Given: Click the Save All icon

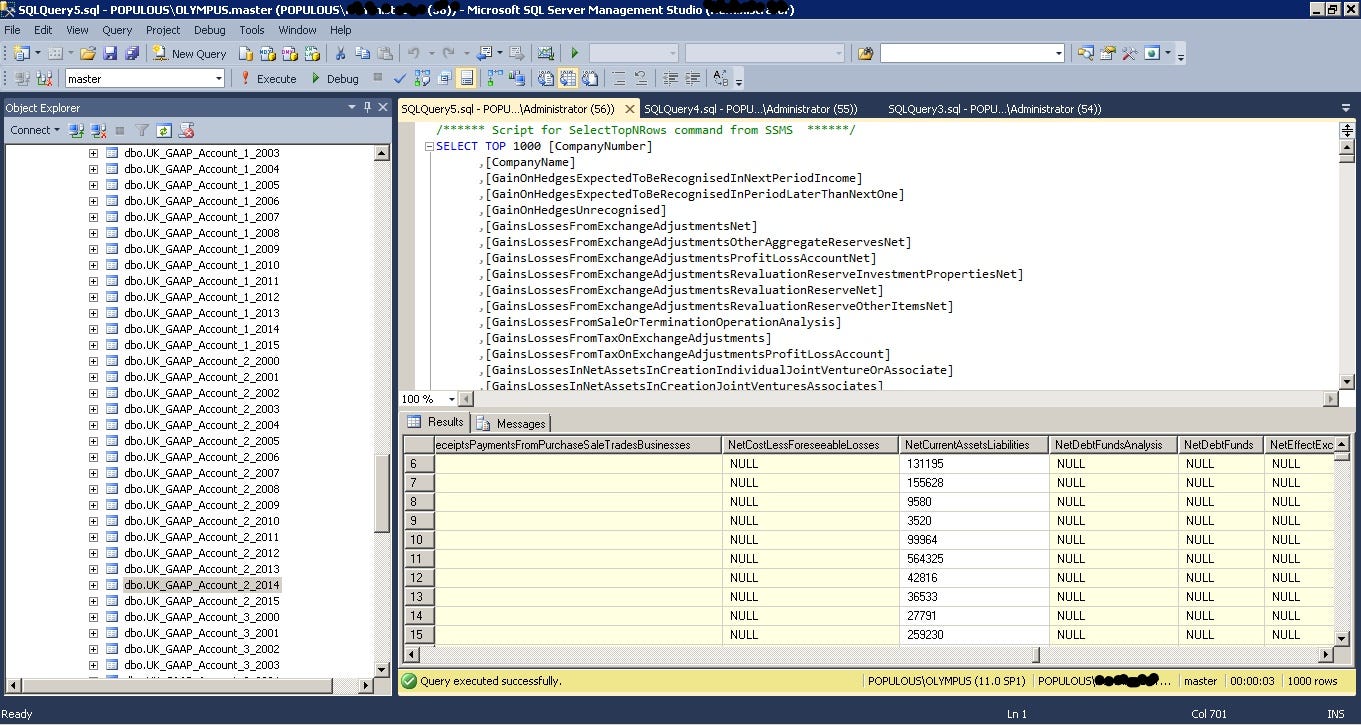Looking at the screenshot, I should (131, 53).
